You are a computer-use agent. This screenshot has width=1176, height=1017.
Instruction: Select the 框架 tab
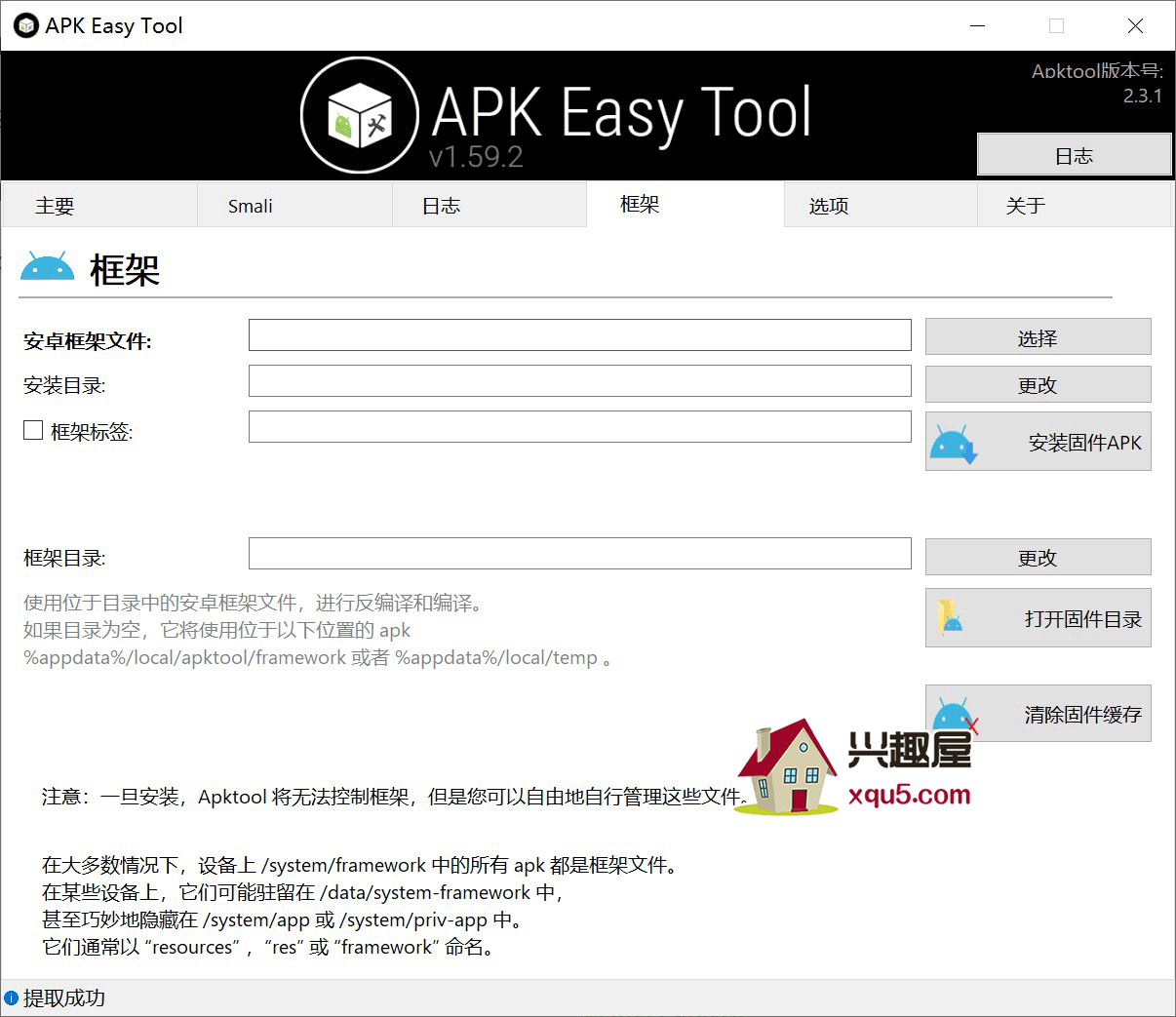pos(686,204)
